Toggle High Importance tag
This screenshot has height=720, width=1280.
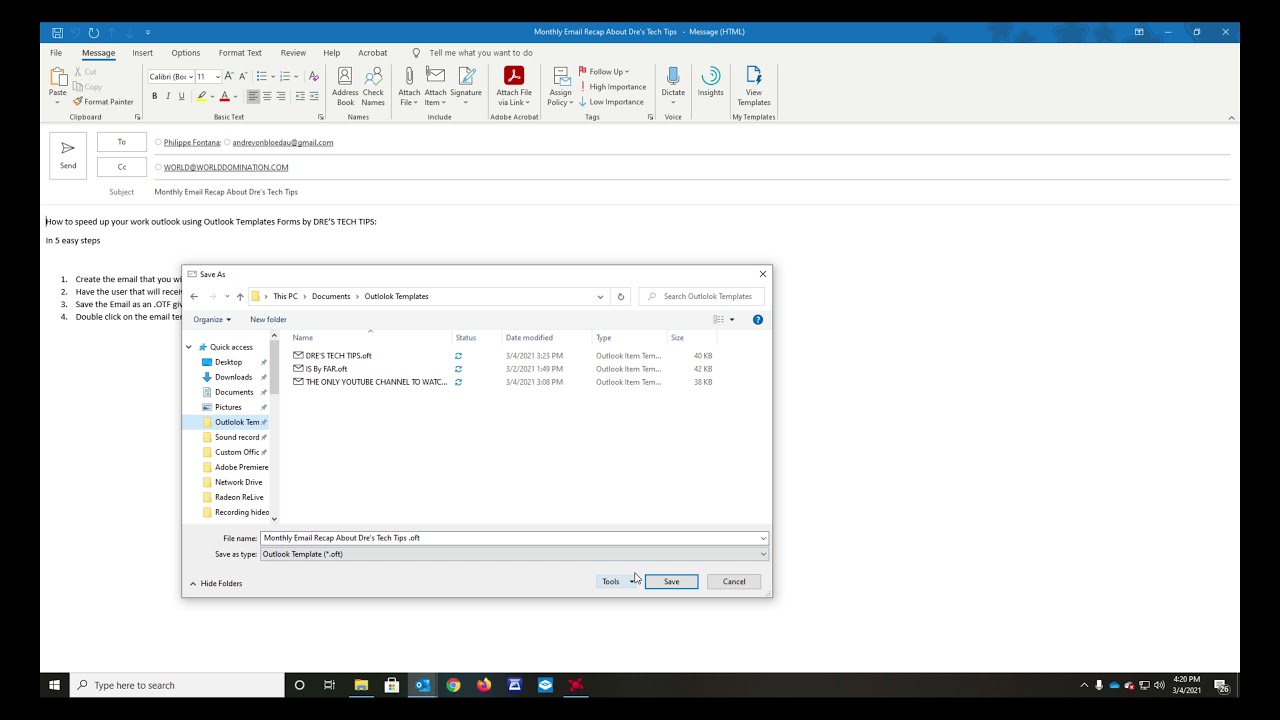point(613,87)
